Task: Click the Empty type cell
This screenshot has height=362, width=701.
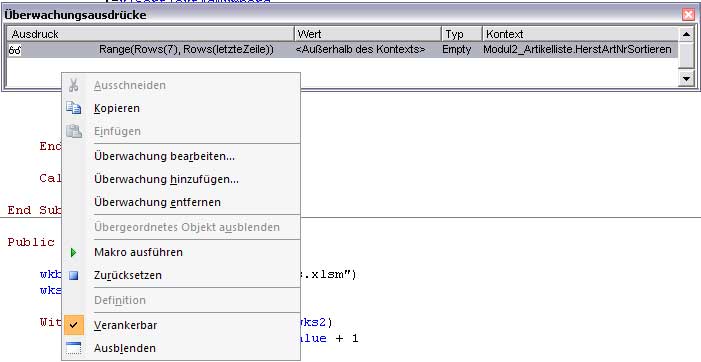Action: pyautogui.click(x=456, y=49)
